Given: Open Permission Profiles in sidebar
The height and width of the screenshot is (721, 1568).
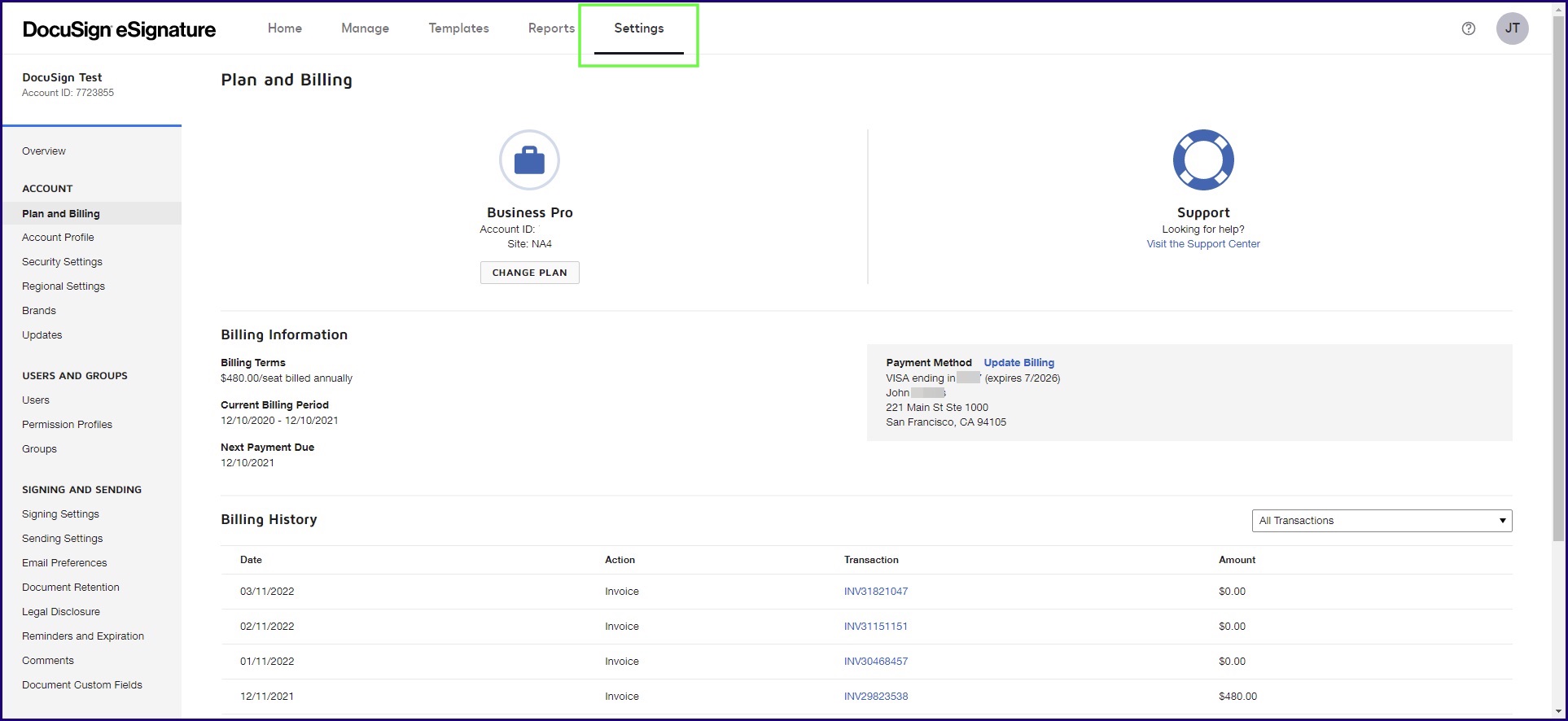Looking at the screenshot, I should click(67, 425).
